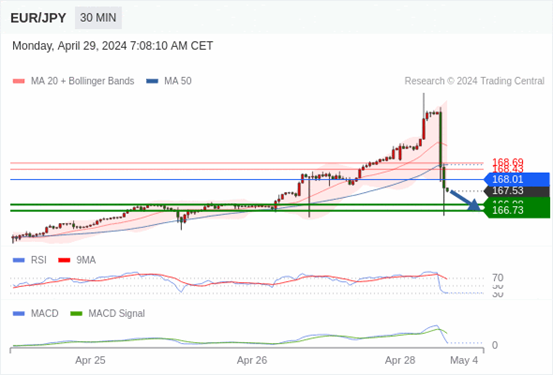Click the Apr 26 date axis marker
Screen dimensions: 553x375
click(x=252, y=360)
